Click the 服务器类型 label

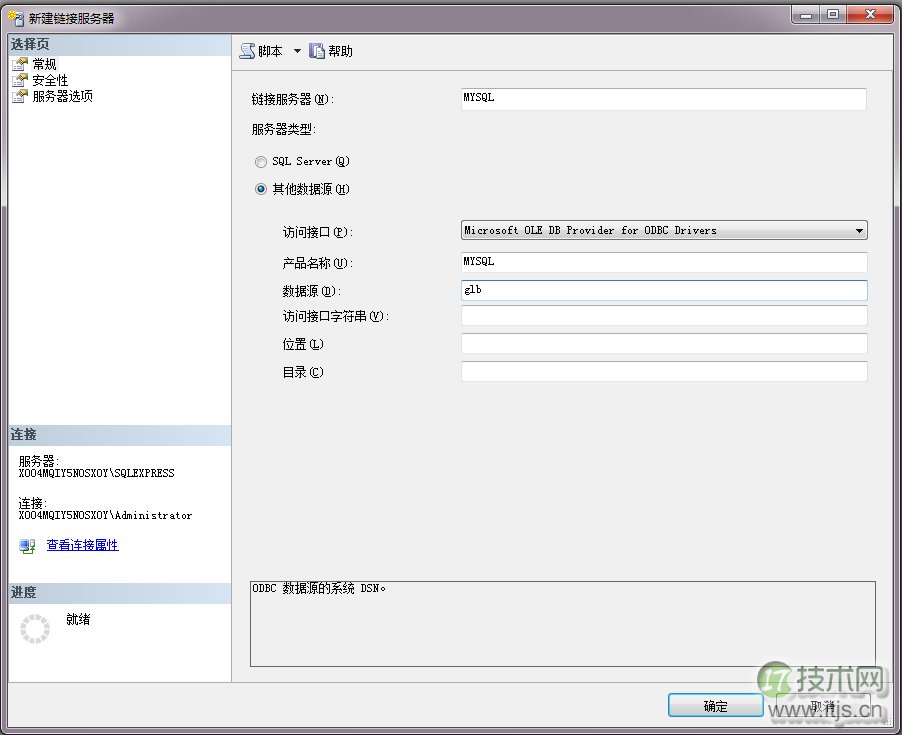pyautogui.click(x=284, y=129)
